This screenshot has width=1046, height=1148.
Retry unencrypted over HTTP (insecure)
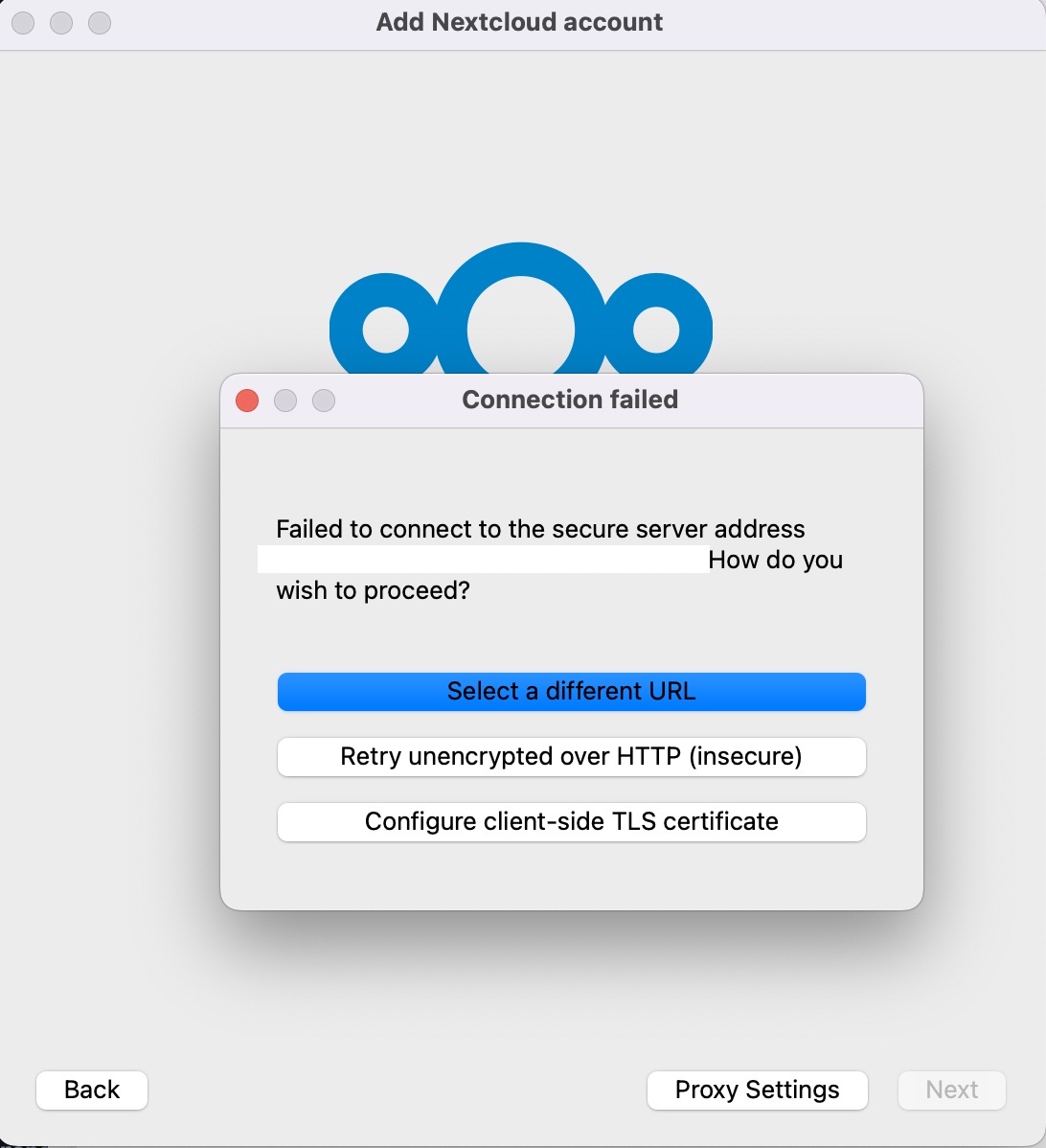[x=571, y=757]
